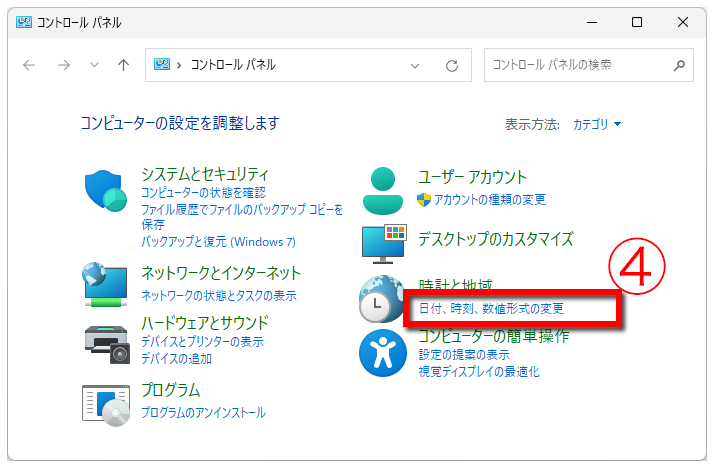Click the System and Security shield icon
The width and height of the screenshot is (716, 470).
106,191
